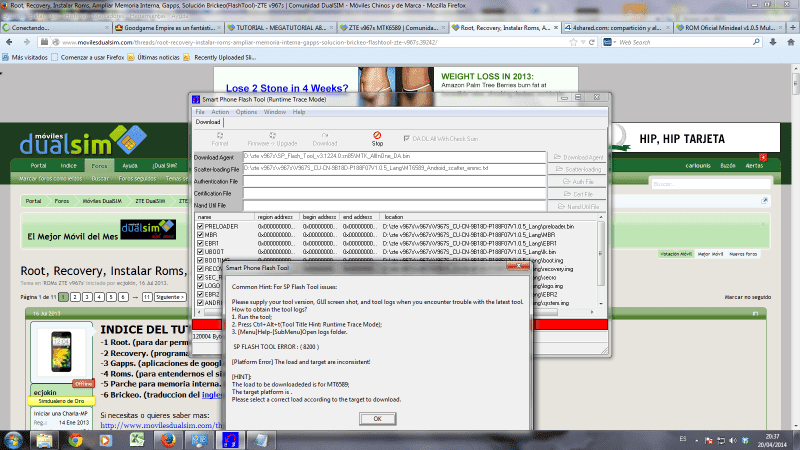Open Options menu in Flash Tool
This screenshot has width=800, height=450.
click(x=246, y=112)
